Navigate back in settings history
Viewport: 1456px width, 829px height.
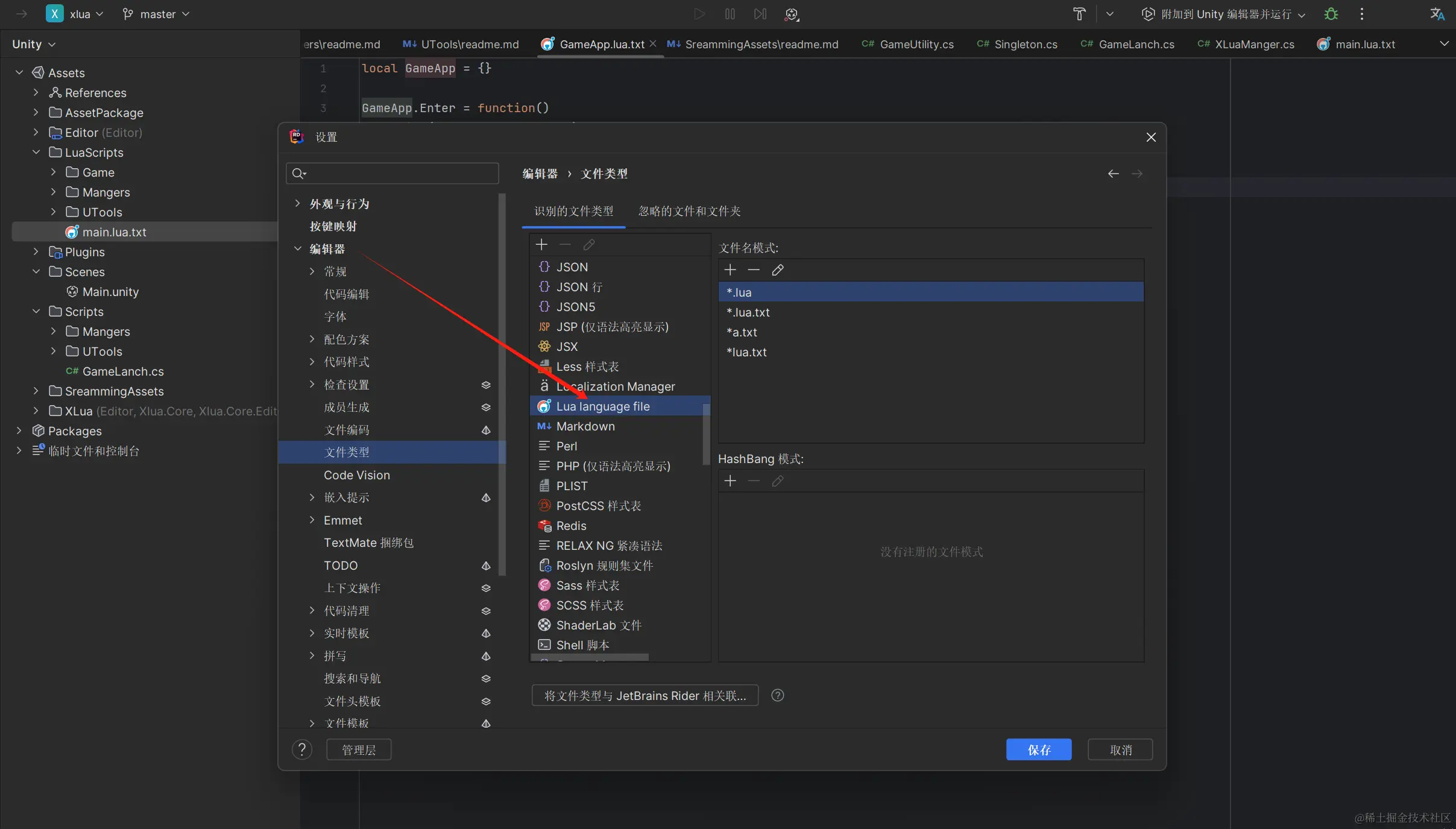click(1113, 174)
